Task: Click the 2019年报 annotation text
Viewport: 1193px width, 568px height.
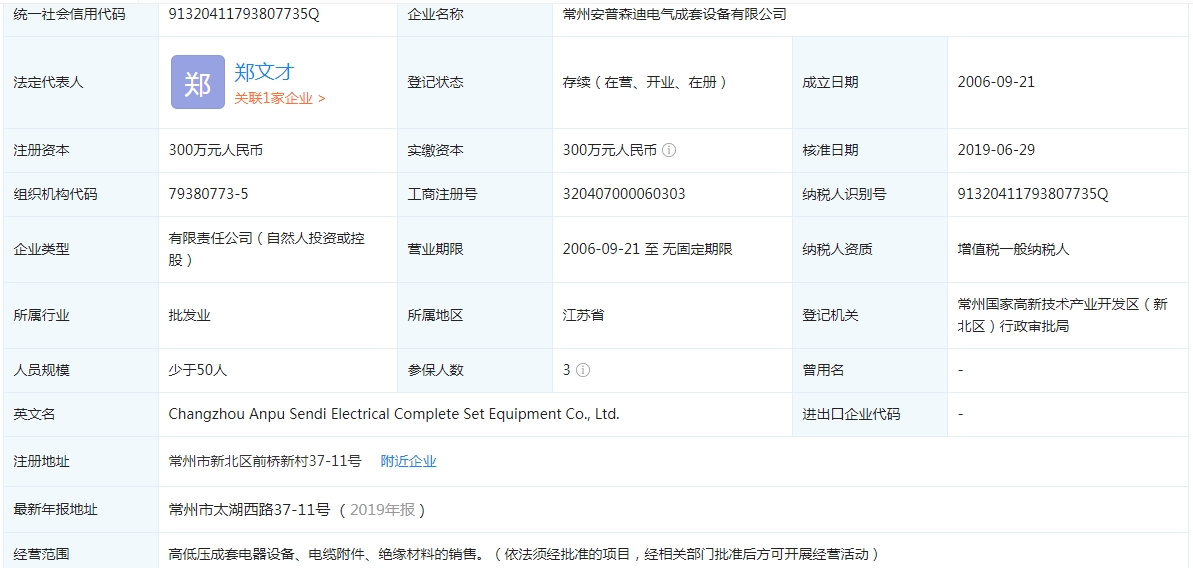Action: pyautogui.click(x=382, y=510)
